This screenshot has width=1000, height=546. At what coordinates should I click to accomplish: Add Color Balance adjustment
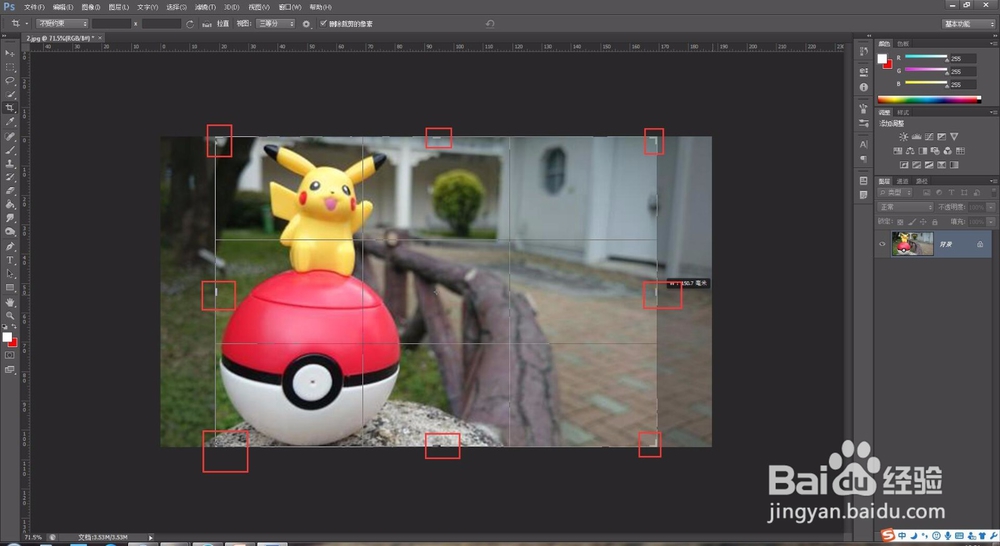(910, 151)
